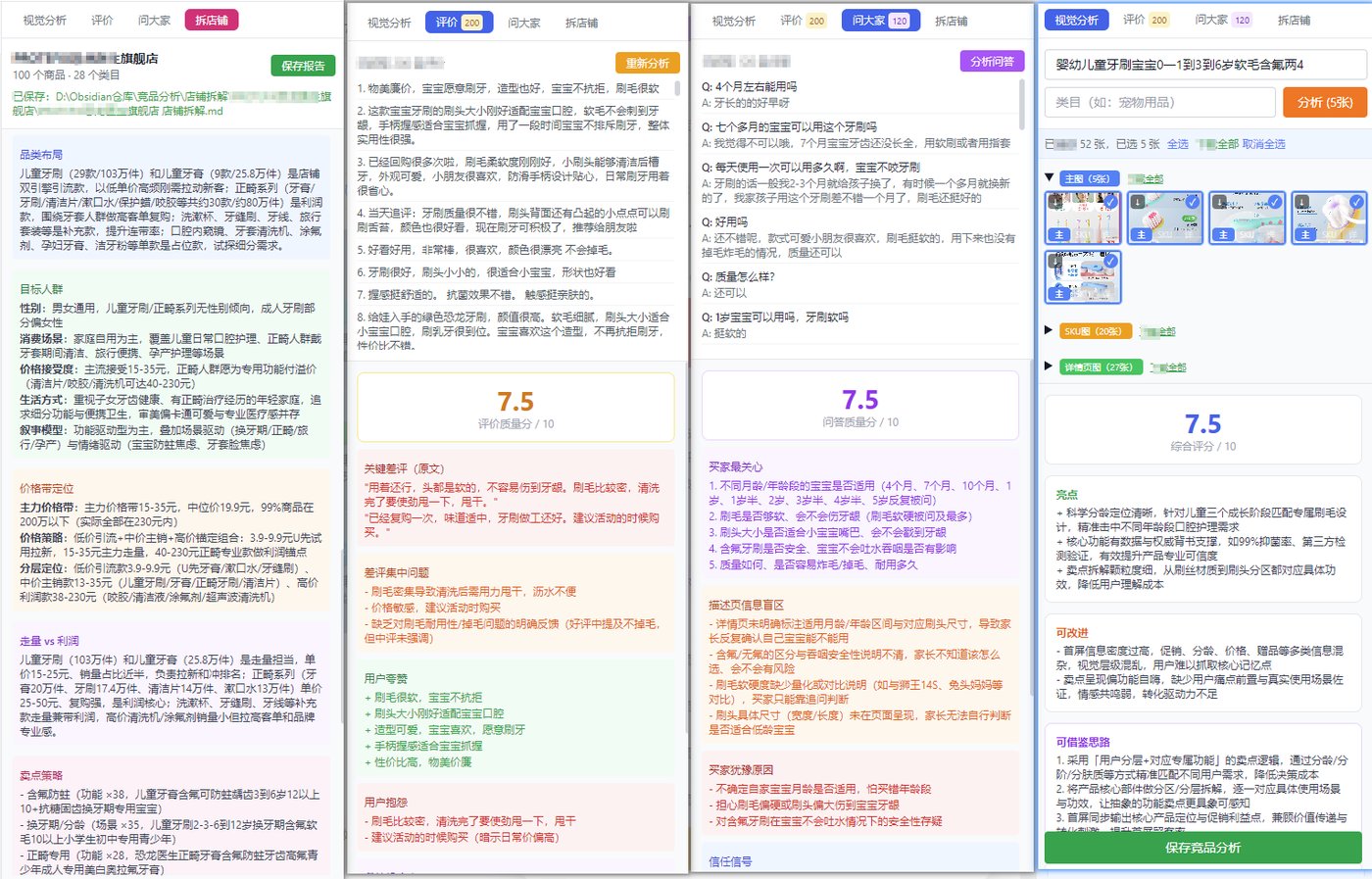The width and height of the screenshot is (1372, 879).
Task: Download the blue toothbrush diagram main image
Action: point(1055,260)
